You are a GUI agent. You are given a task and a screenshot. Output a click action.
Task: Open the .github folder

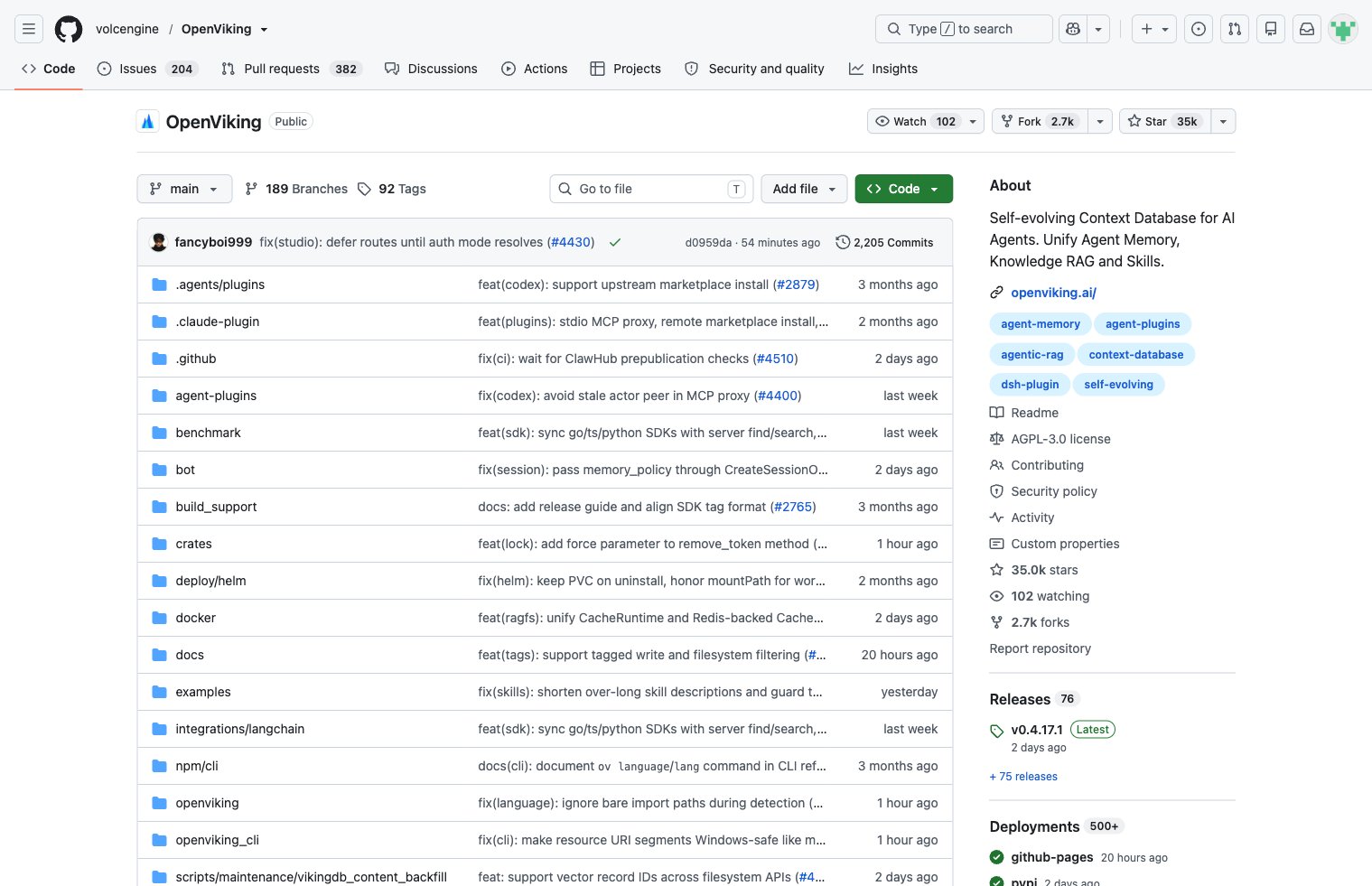[196, 359]
